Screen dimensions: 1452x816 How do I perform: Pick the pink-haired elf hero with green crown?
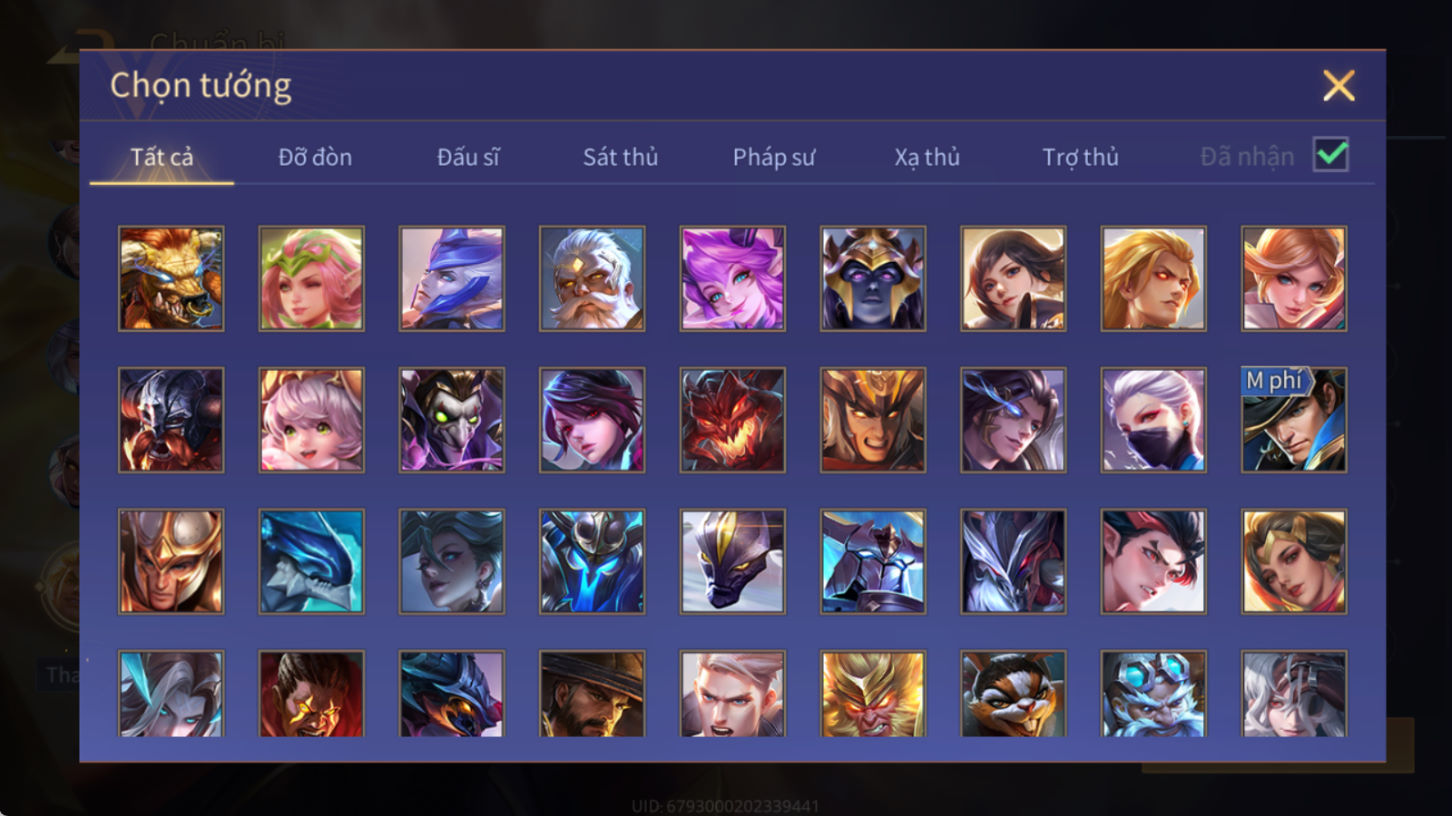(x=312, y=278)
